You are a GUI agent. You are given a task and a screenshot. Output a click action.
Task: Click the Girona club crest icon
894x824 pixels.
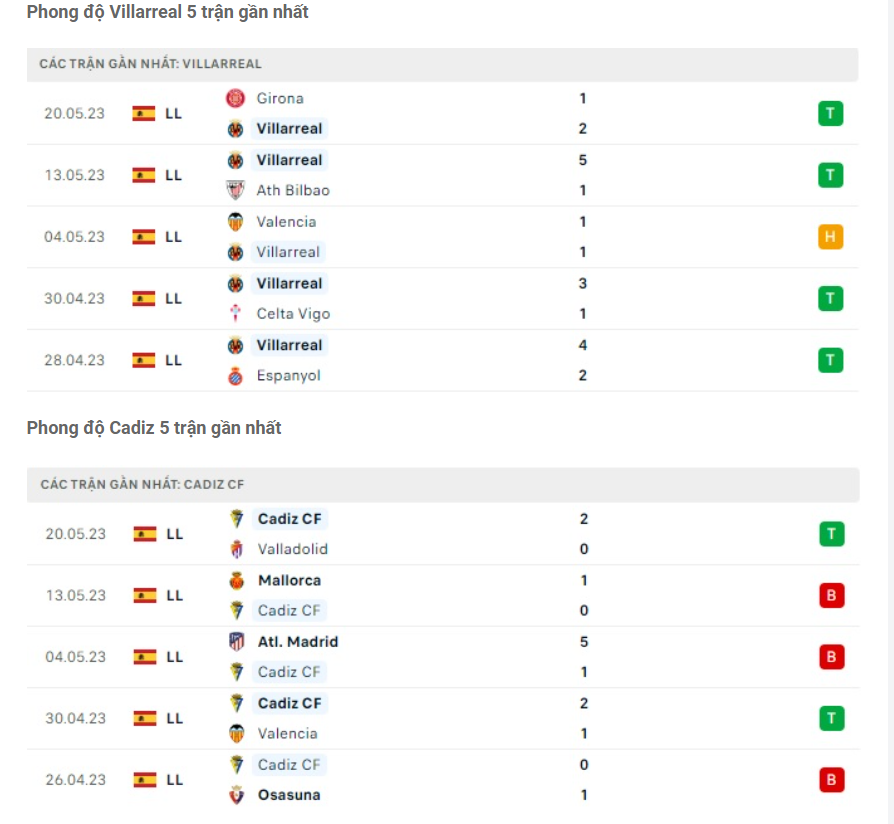pyautogui.click(x=236, y=98)
